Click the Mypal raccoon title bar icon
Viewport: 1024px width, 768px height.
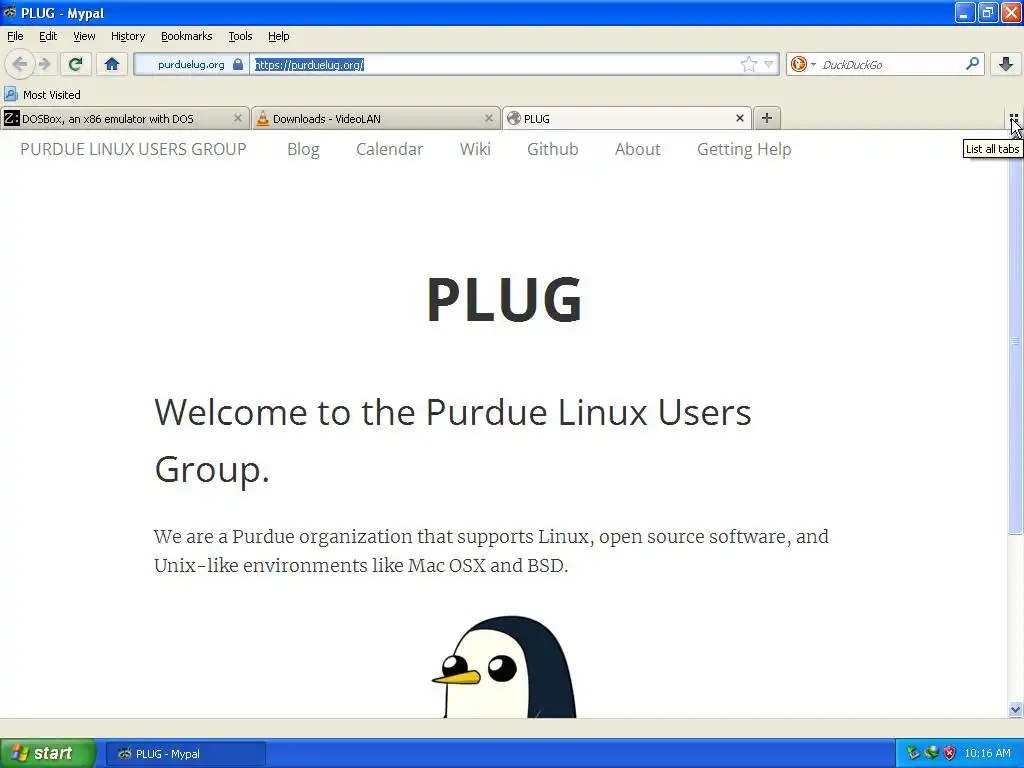(x=10, y=12)
